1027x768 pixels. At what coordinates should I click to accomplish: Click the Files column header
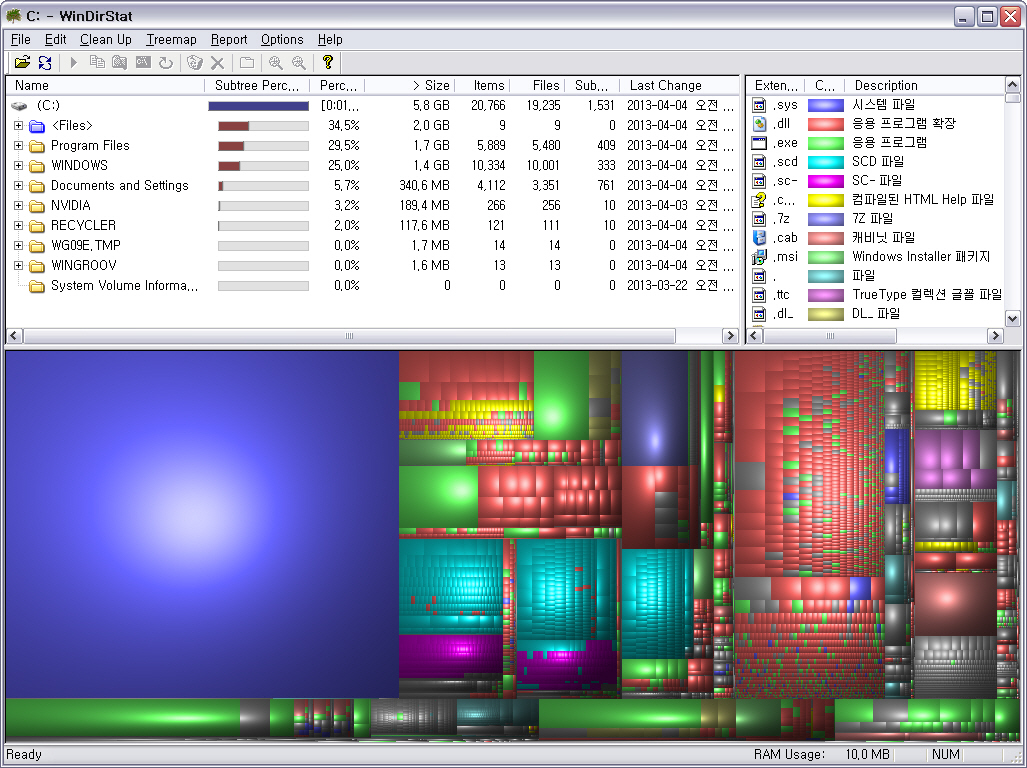pos(538,85)
